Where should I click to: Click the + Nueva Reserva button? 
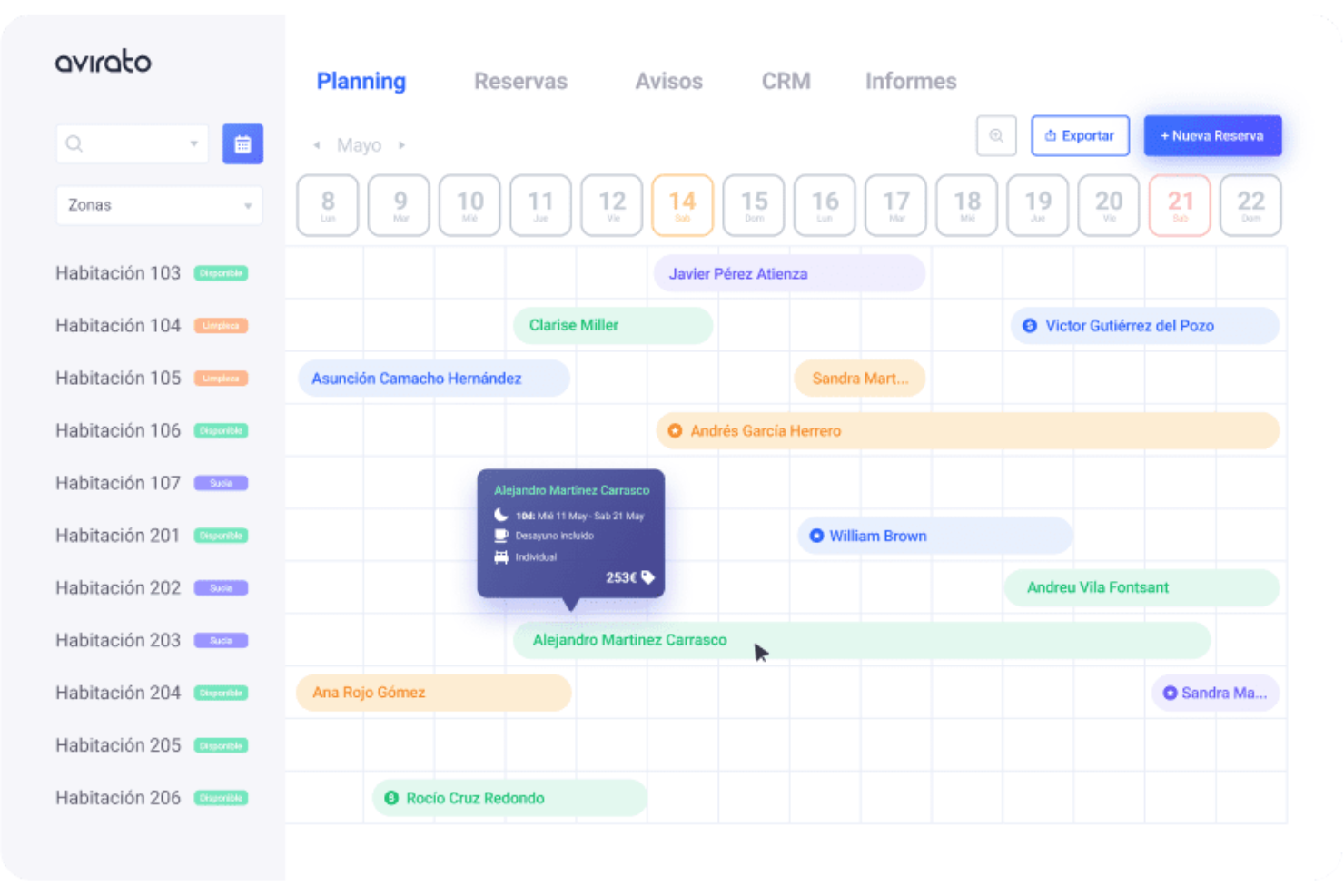1212,136
